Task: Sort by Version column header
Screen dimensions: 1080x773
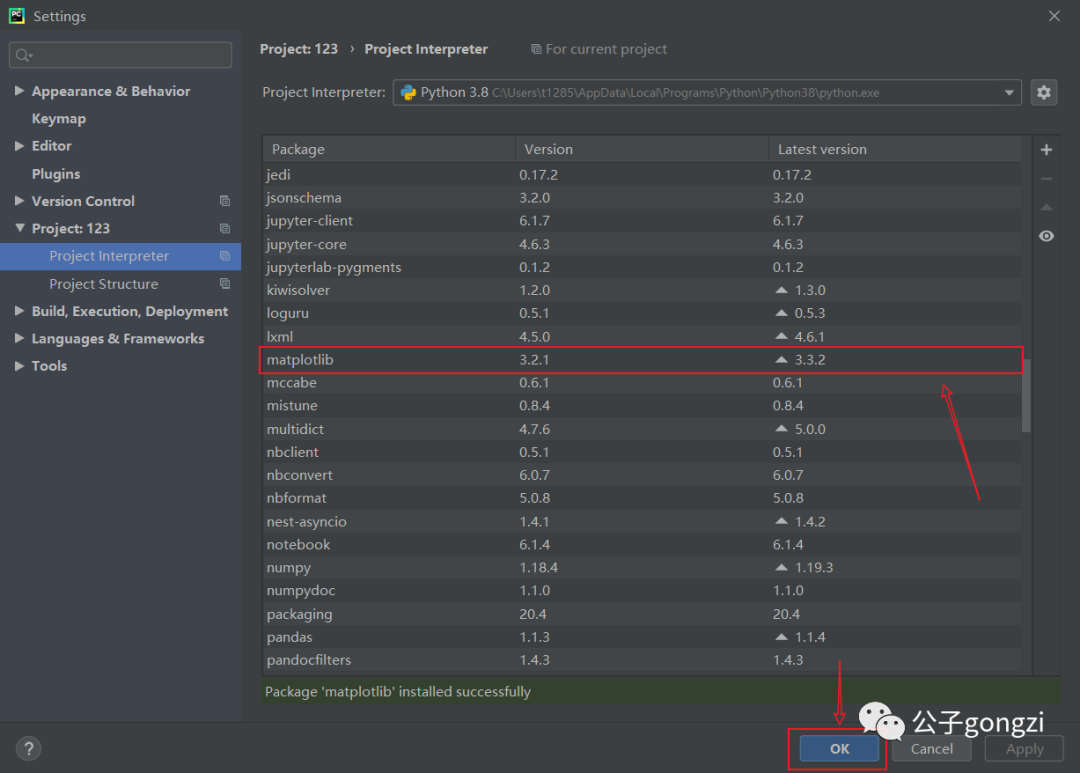Action: [x=642, y=150]
